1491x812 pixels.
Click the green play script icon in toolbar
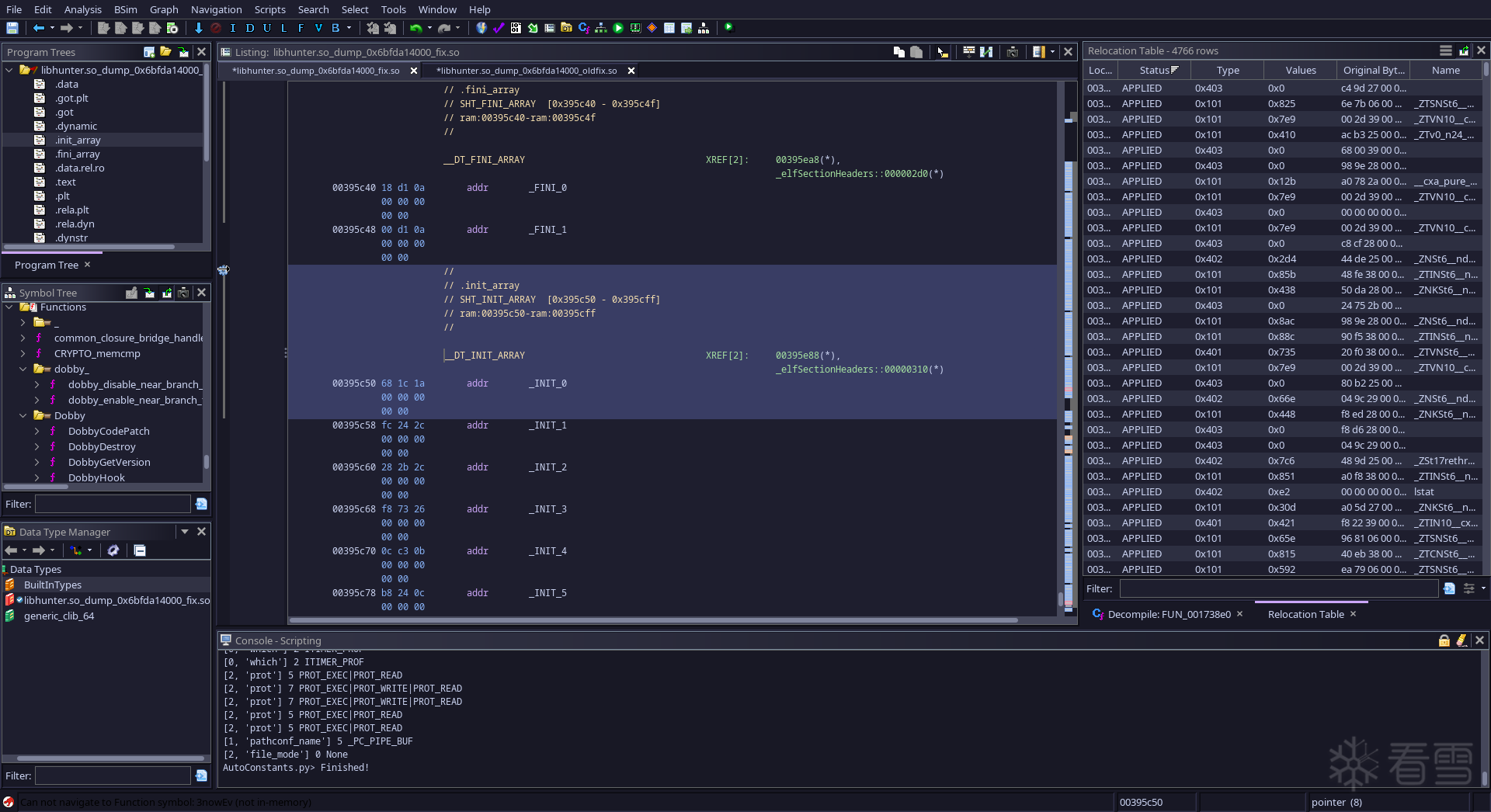click(618, 28)
